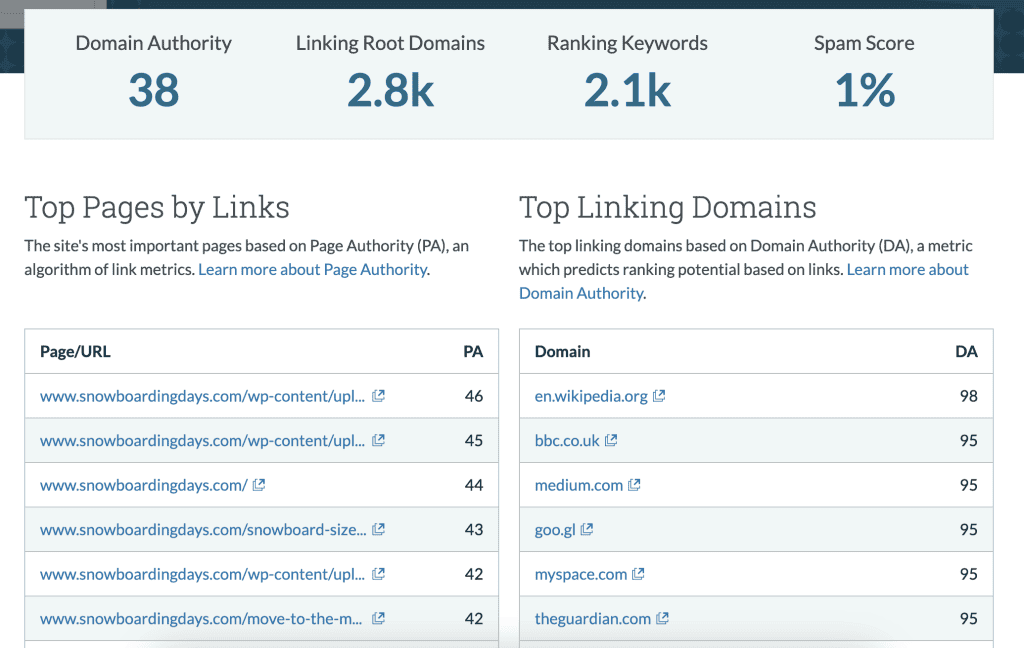
Task: Click external link icon next to goo.gl
Action: pyautogui.click(x=586, y=529)
